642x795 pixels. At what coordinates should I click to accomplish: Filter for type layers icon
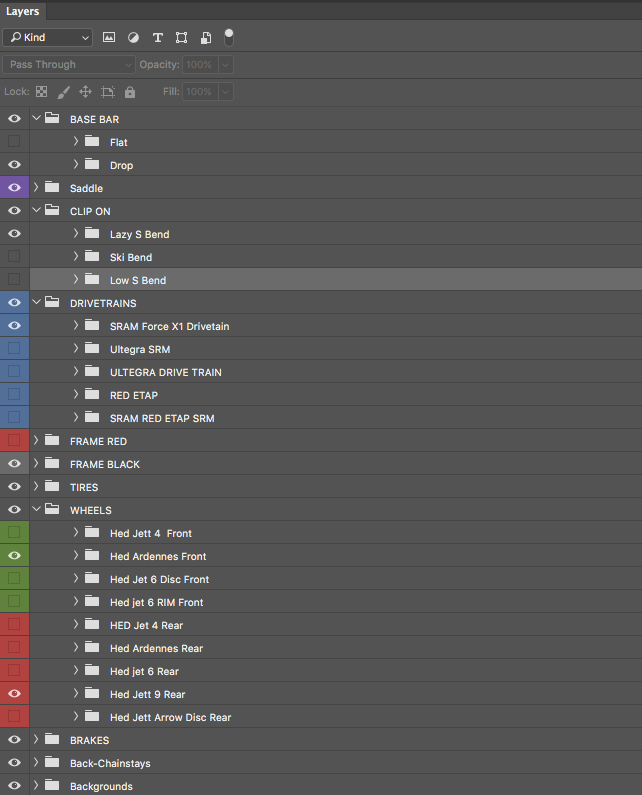pyautogui.click(x=158, y=38)
